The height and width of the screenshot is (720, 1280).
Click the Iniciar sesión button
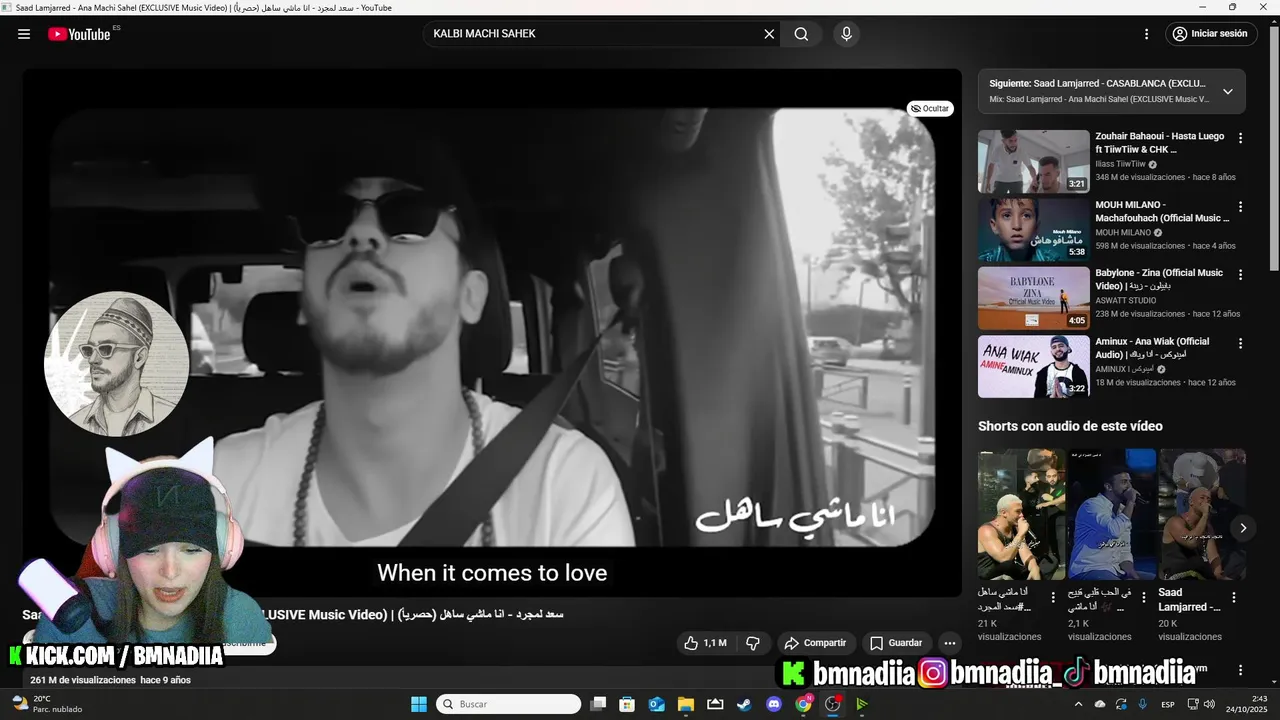click(x=1210, y=34)
